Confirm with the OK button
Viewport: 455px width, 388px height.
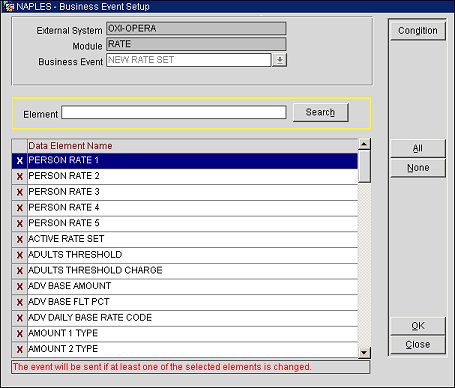coord(418,326)
